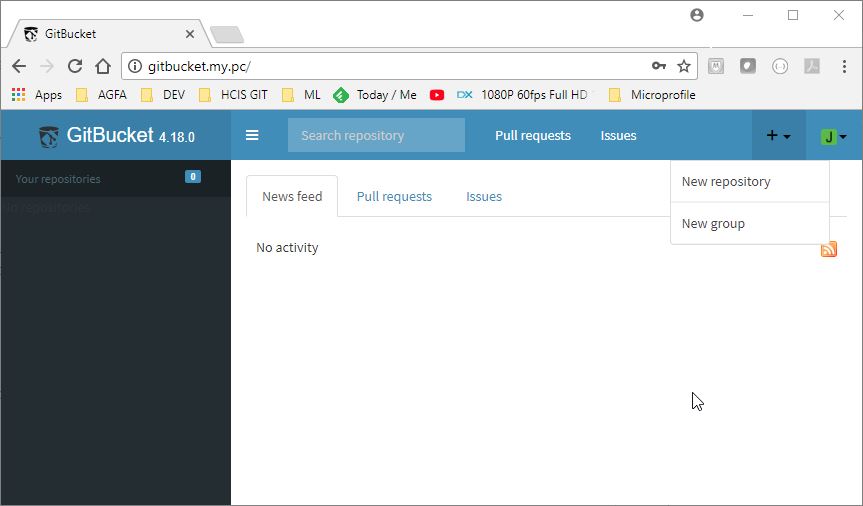This screenshot has width=863, height=506.
Task: Open the YouTube bookmark icon
Action: coord(437,95)
